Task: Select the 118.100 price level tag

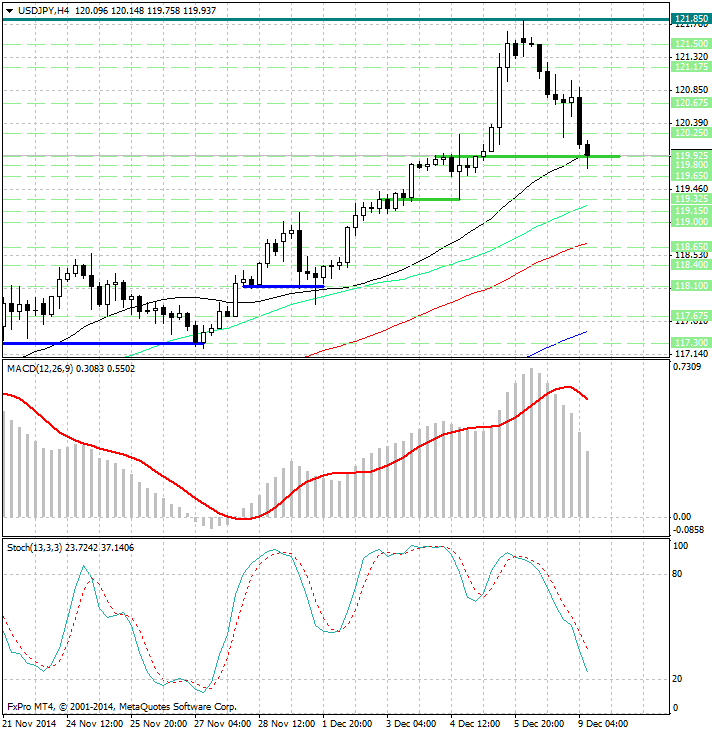Action: coord(691,286)
